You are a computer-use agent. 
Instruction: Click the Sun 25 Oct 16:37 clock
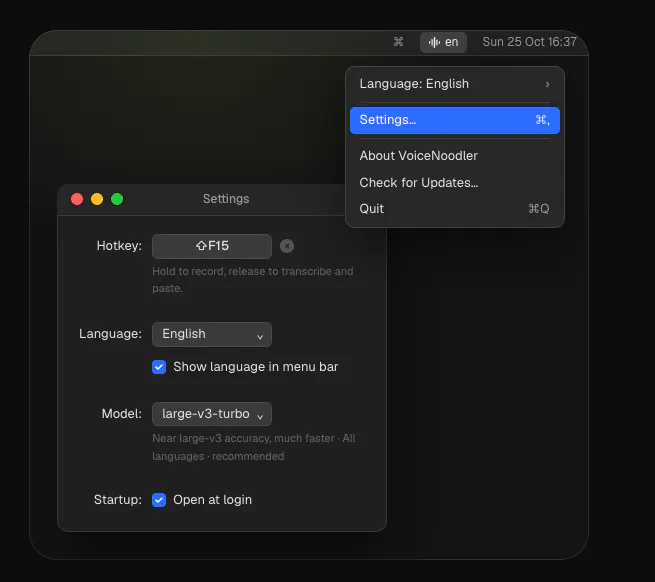click(x=529, y=42)
